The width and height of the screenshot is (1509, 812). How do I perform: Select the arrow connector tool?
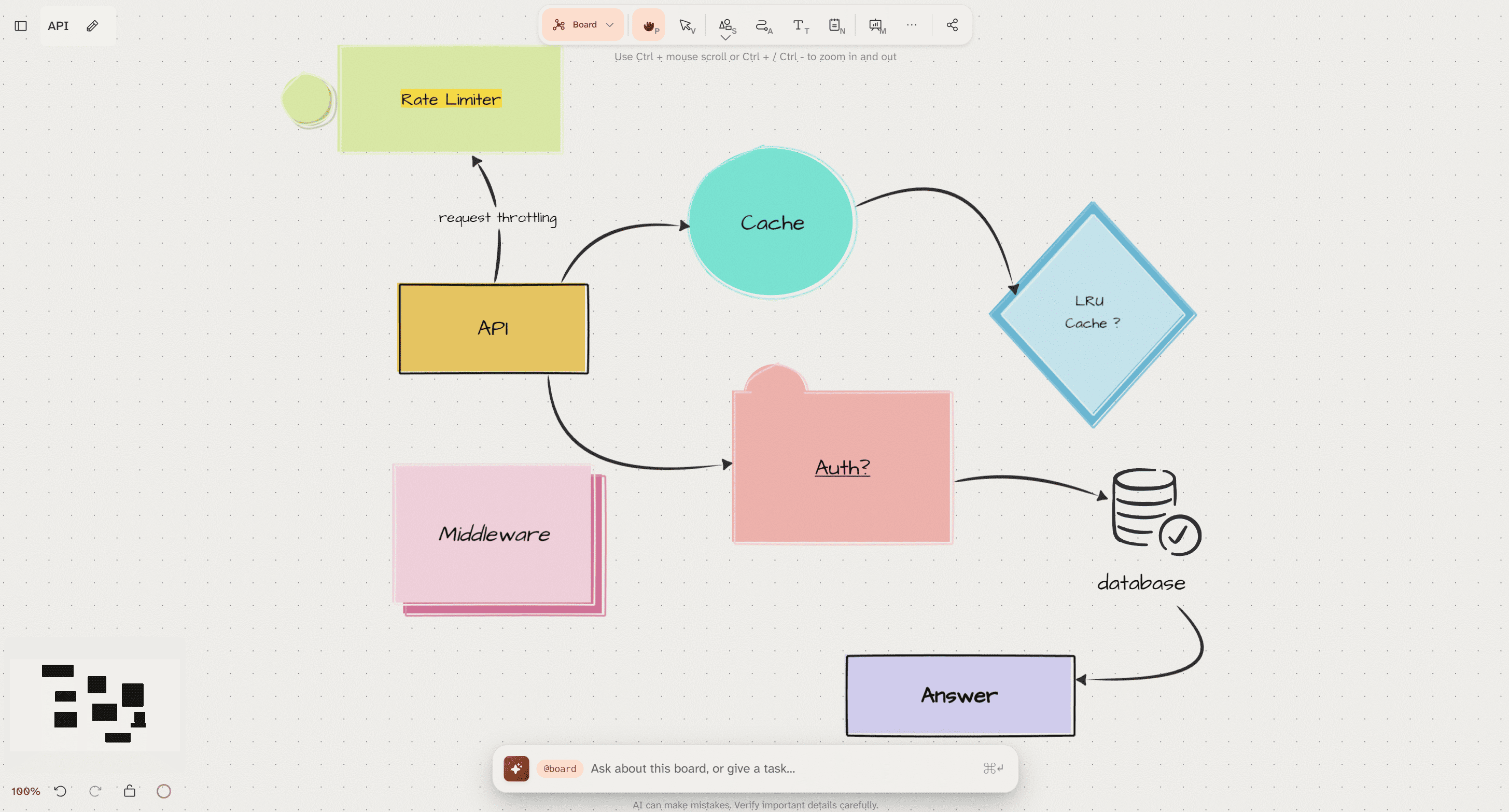coord(763,25)
